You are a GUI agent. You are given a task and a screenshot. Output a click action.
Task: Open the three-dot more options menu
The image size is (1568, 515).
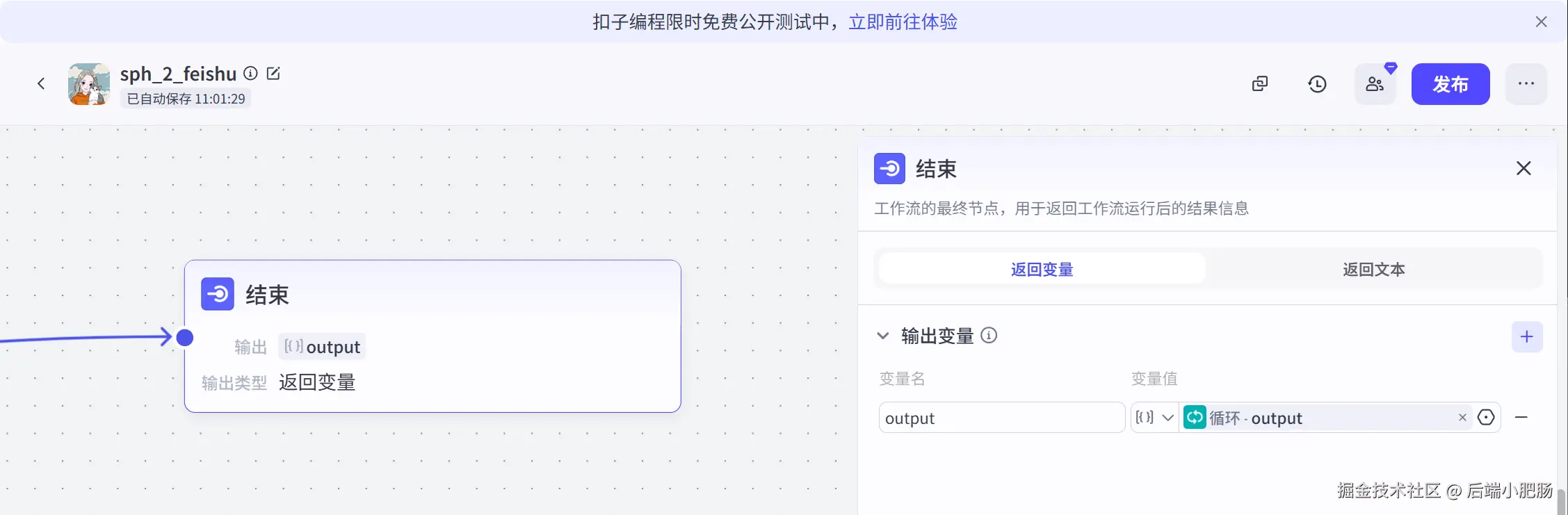(x=1526, y=84)
